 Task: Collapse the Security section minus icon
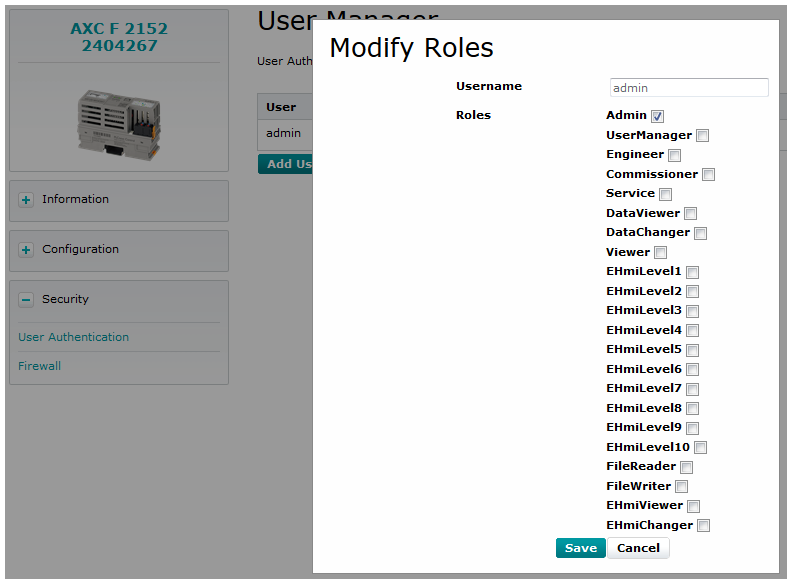26,300
